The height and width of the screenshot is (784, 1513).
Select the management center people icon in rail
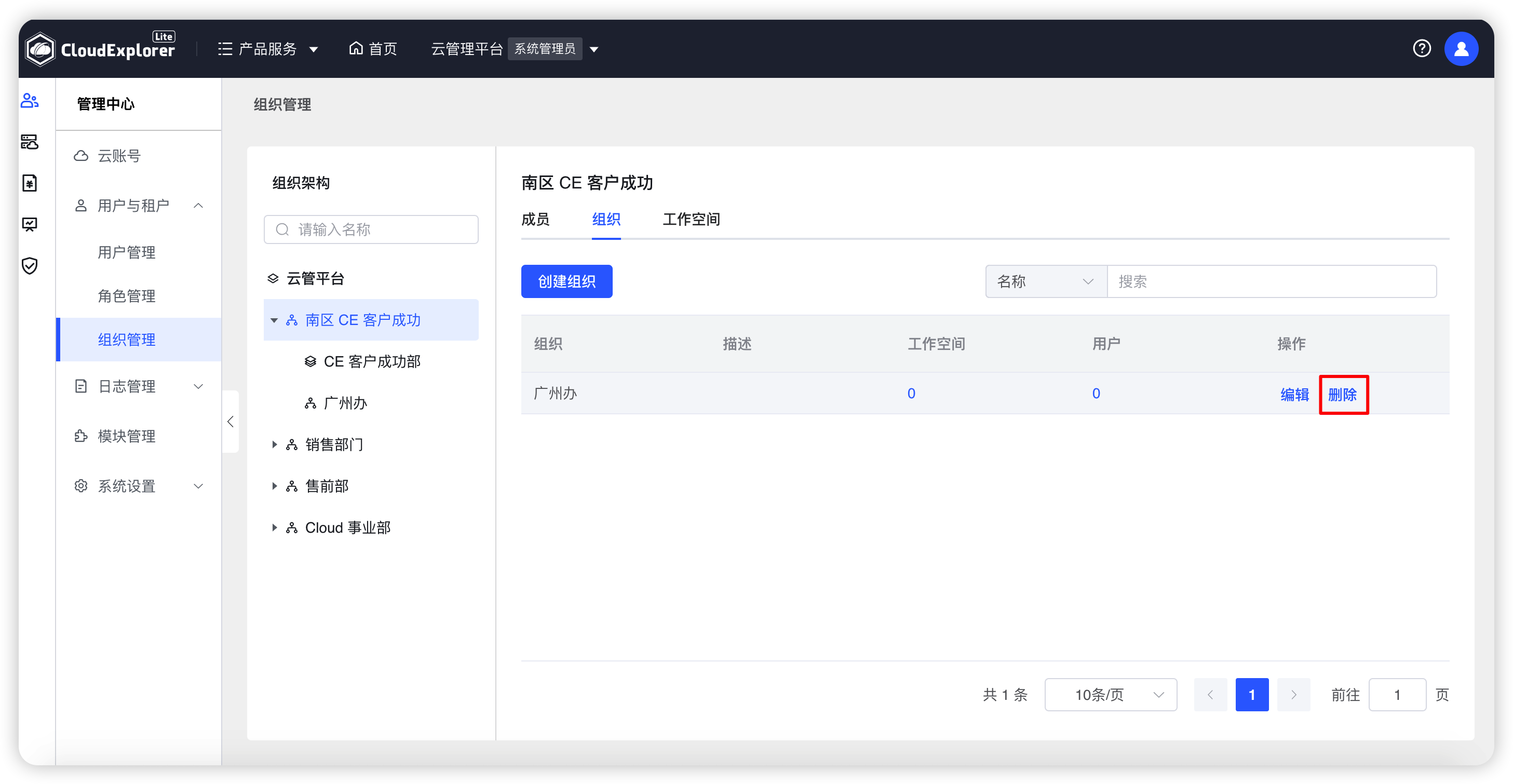30,100
